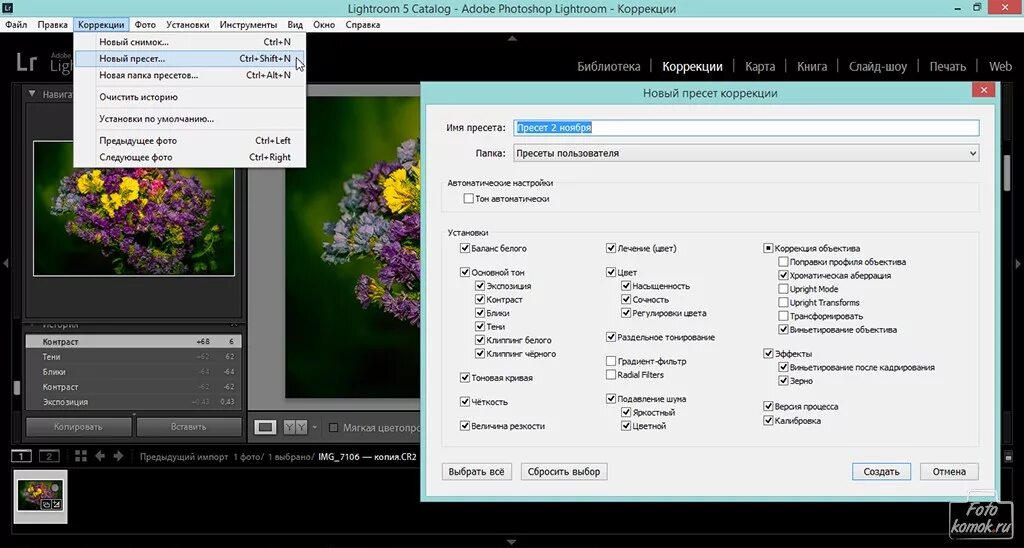Click the adjustments badge on filmstrip thumbnail
The image size is (1024, 548).
click(x=57, y=504)
